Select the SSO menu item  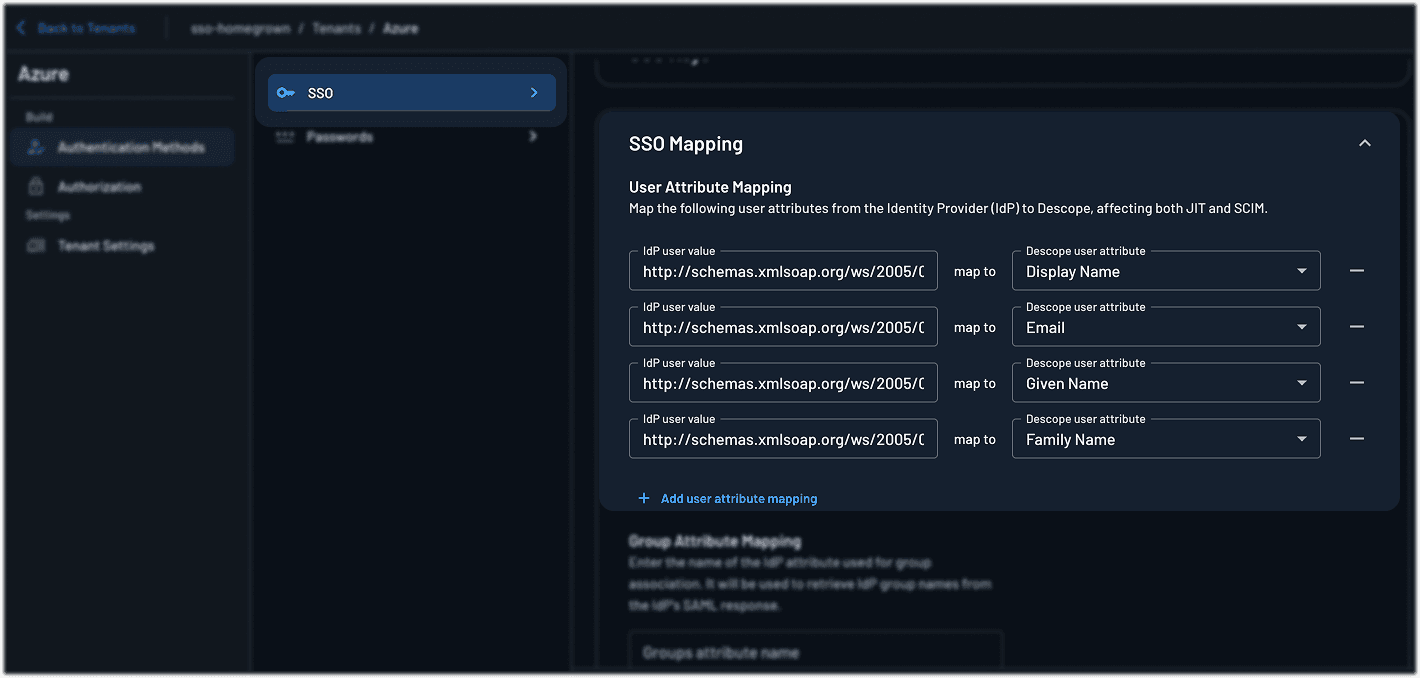(411, 93)
